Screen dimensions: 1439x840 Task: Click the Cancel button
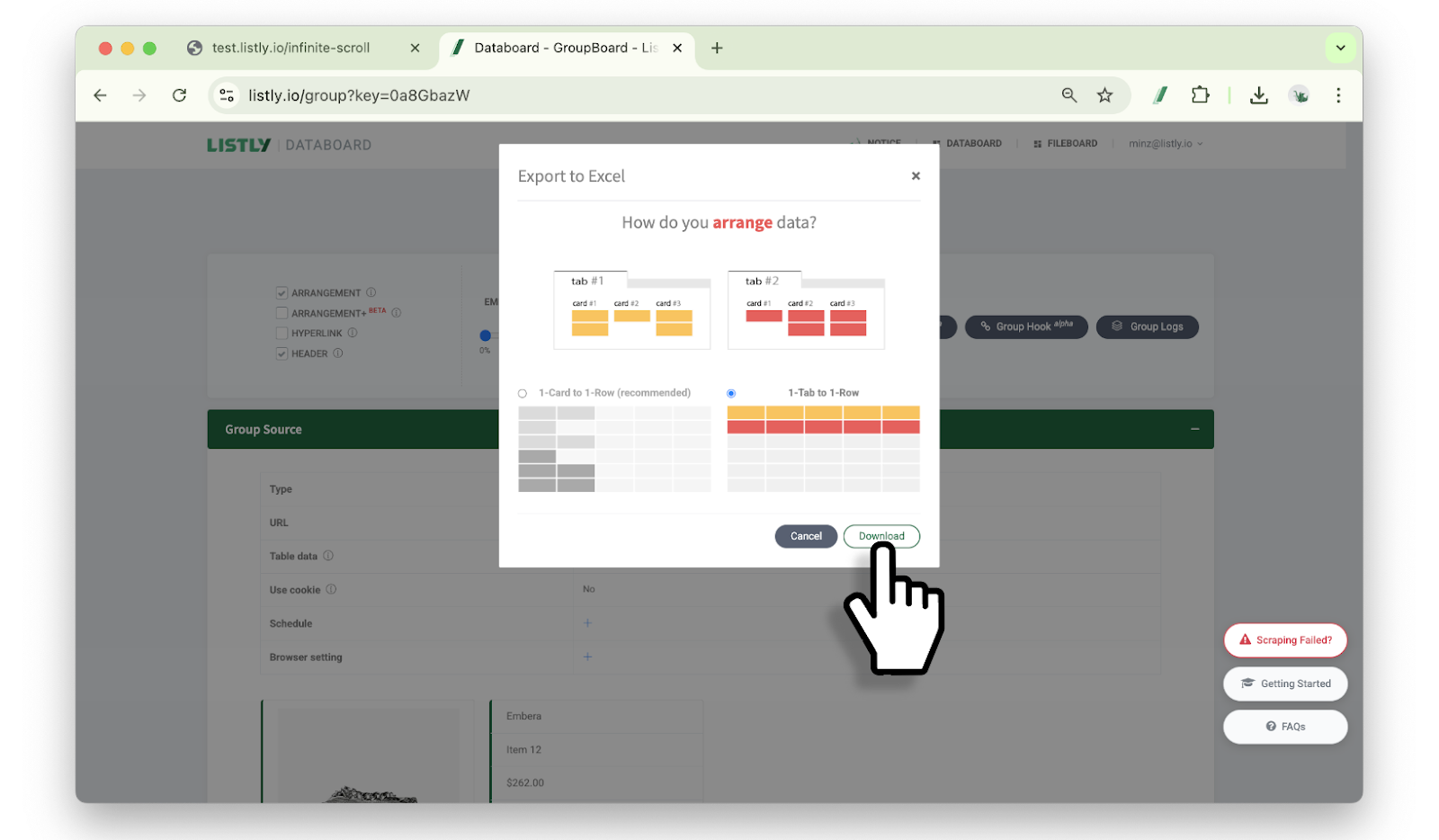click(x=806, y=536)
